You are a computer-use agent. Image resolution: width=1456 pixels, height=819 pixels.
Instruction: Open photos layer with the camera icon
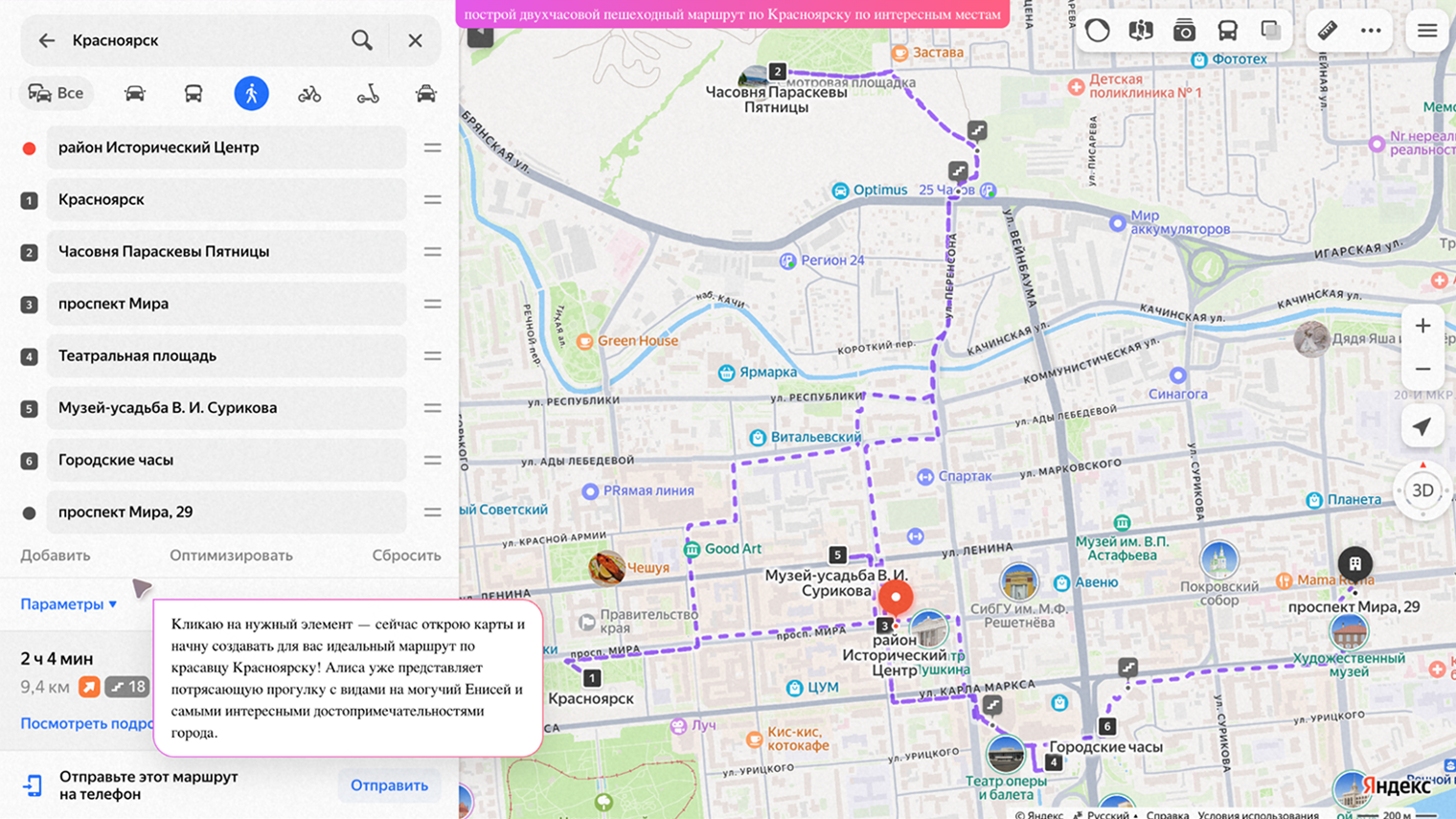[x=1184, y=31]
